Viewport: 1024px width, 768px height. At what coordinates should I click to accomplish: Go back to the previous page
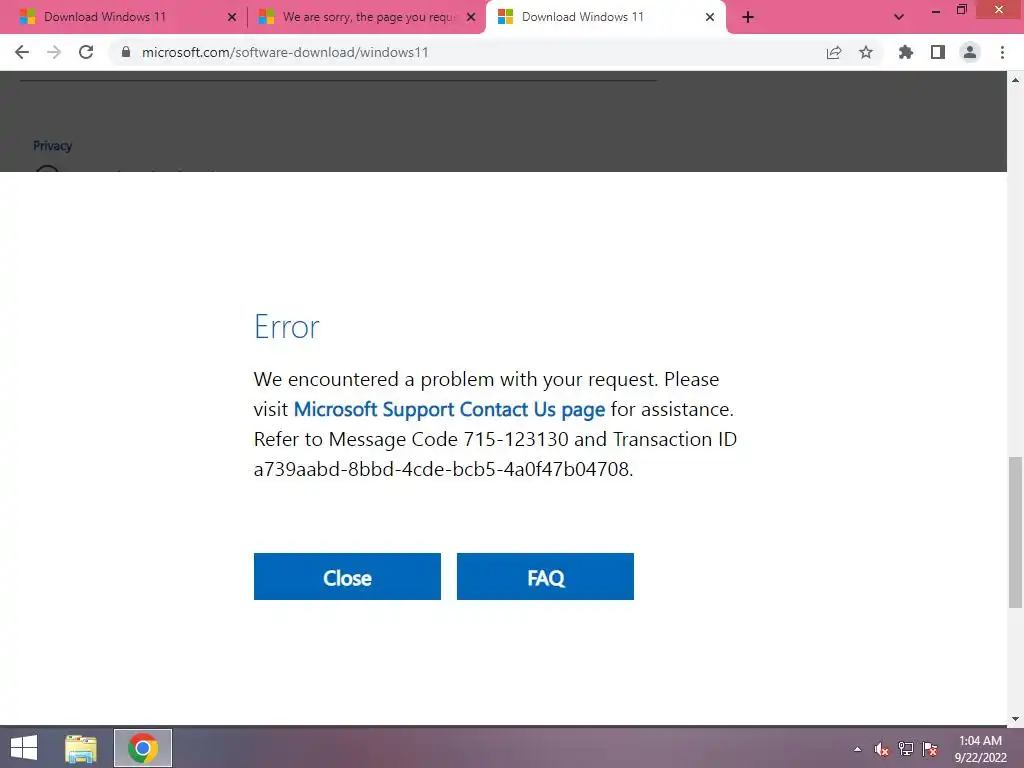coord(22,52)
